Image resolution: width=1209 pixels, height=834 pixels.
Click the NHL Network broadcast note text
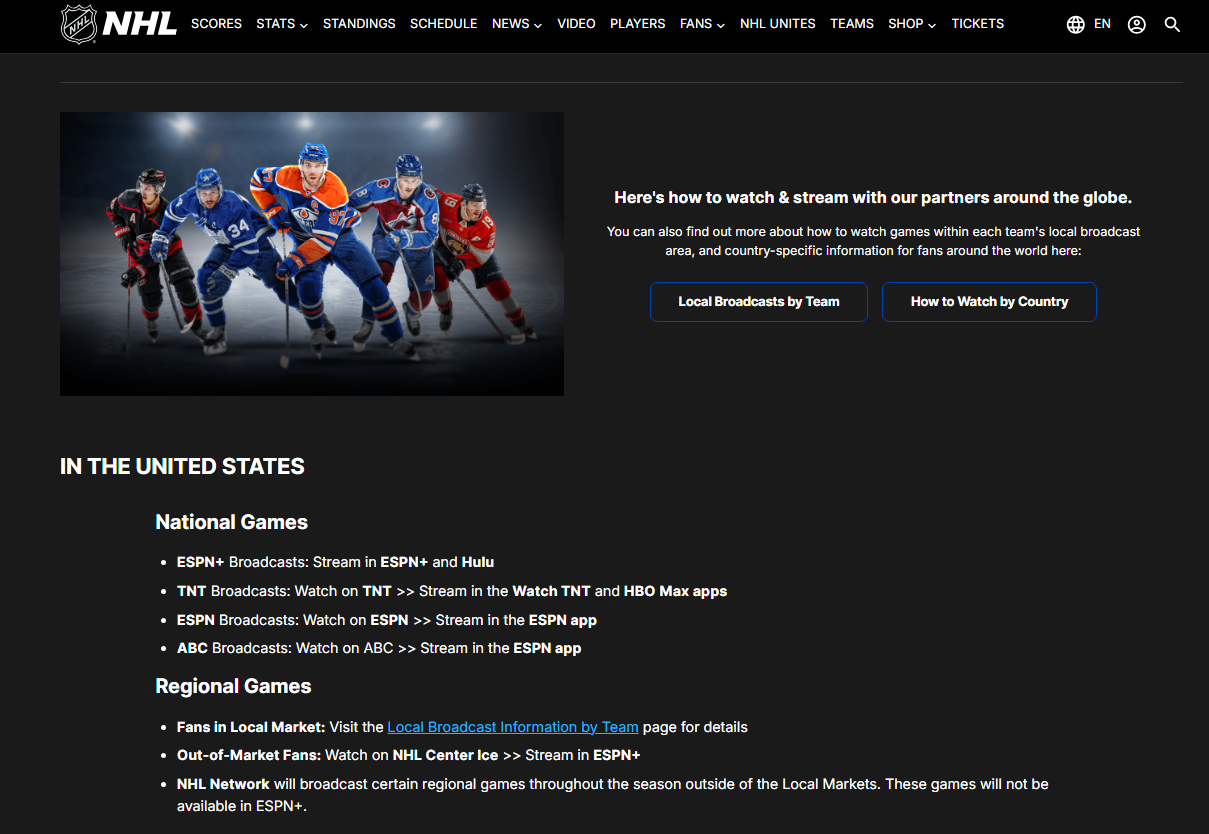pyautogui.click(x=613, y=794)
